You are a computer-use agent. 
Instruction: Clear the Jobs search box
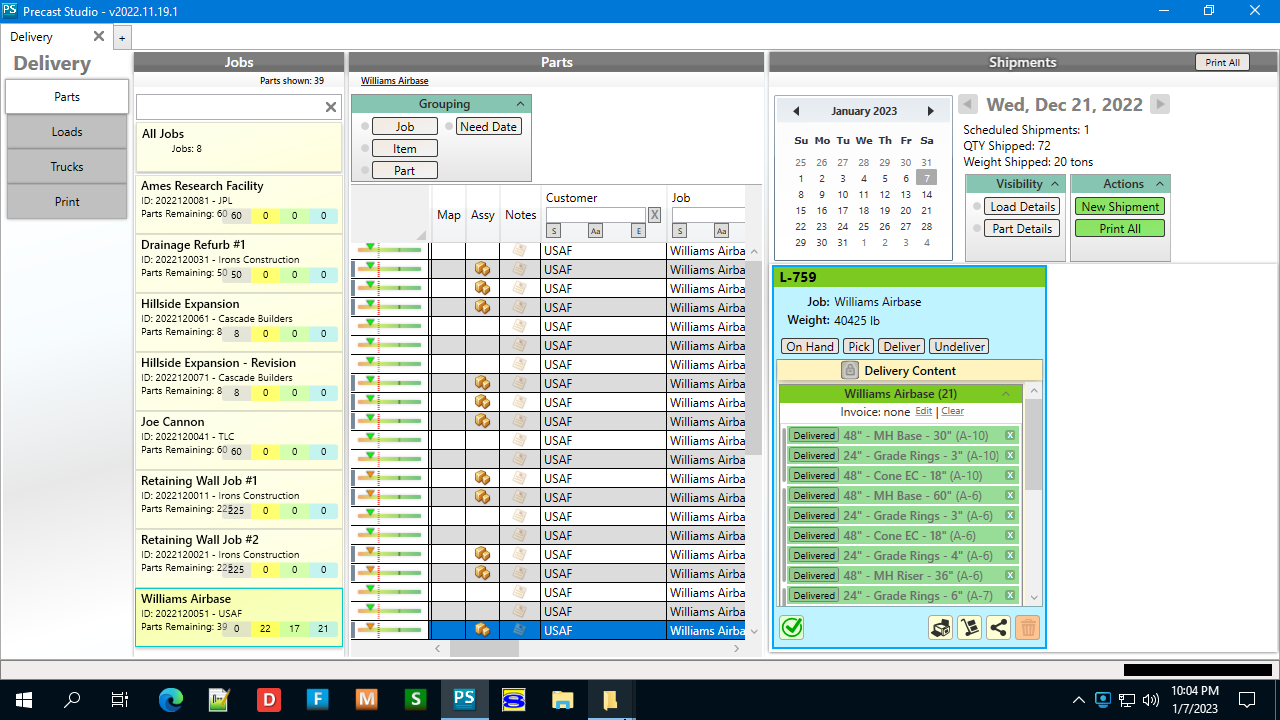tap(331, 107)
